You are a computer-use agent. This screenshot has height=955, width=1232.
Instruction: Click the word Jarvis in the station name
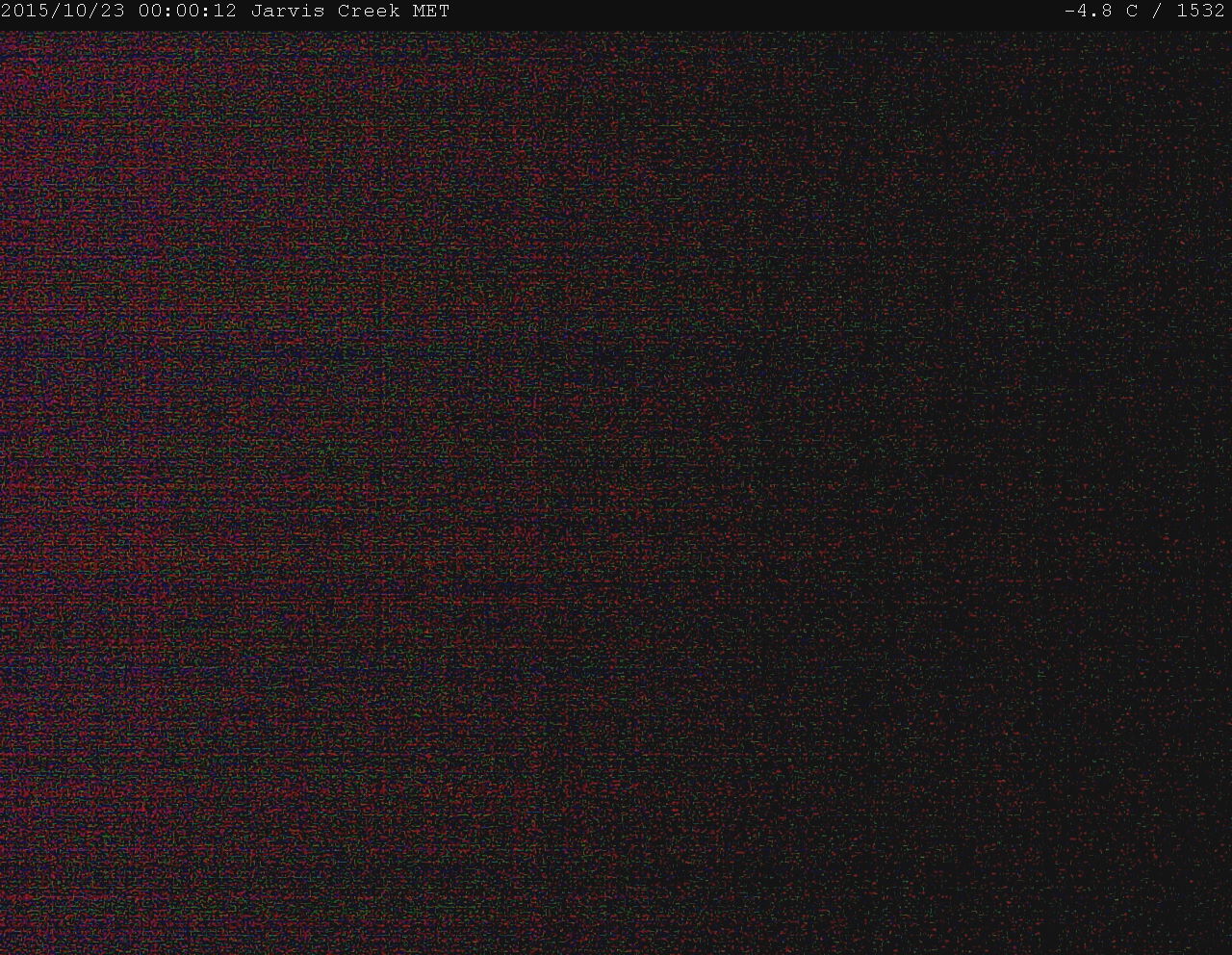tap(287, 12)
